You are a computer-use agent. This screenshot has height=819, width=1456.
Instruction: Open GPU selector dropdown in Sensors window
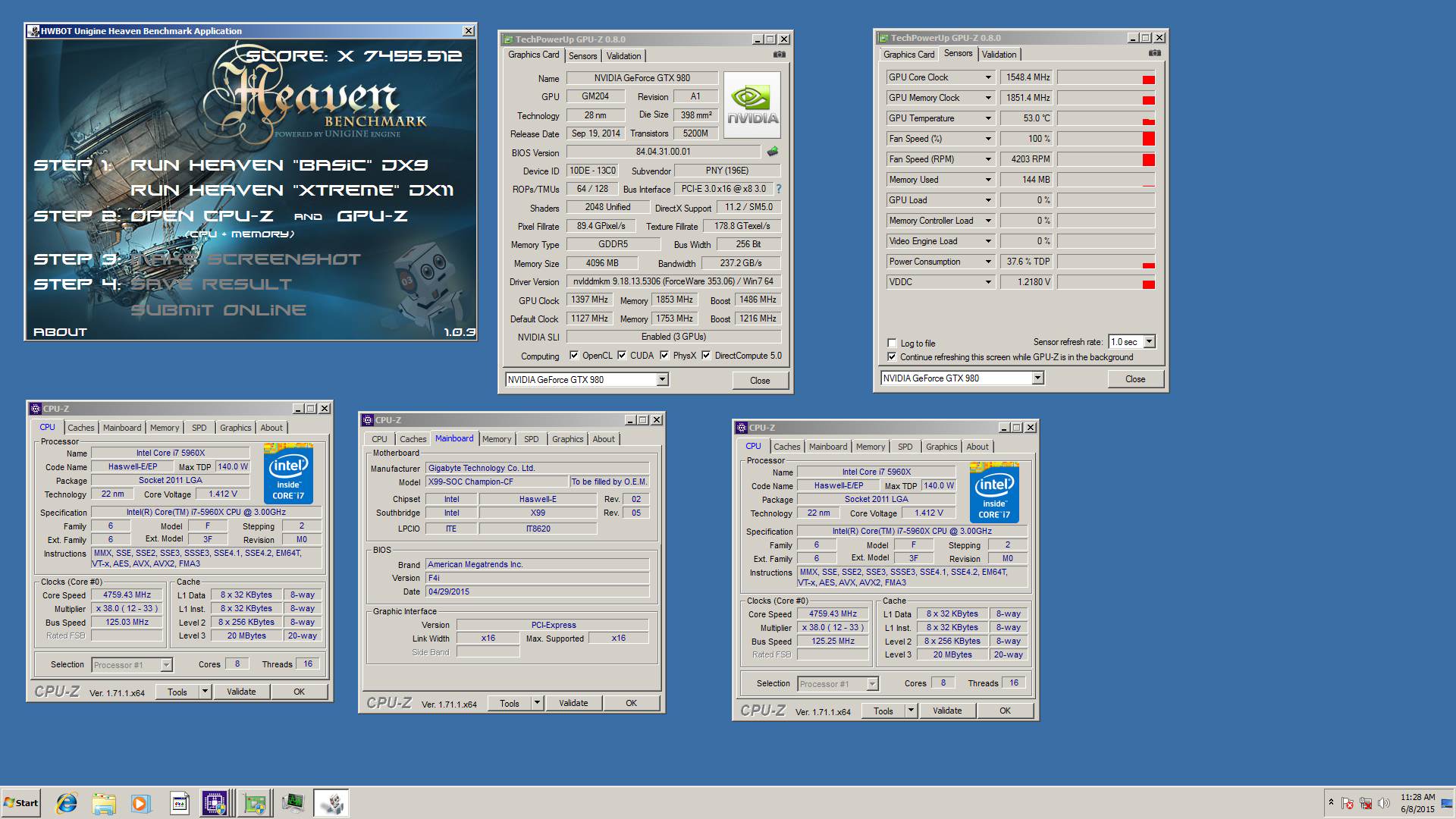[x=1037, y=378]
